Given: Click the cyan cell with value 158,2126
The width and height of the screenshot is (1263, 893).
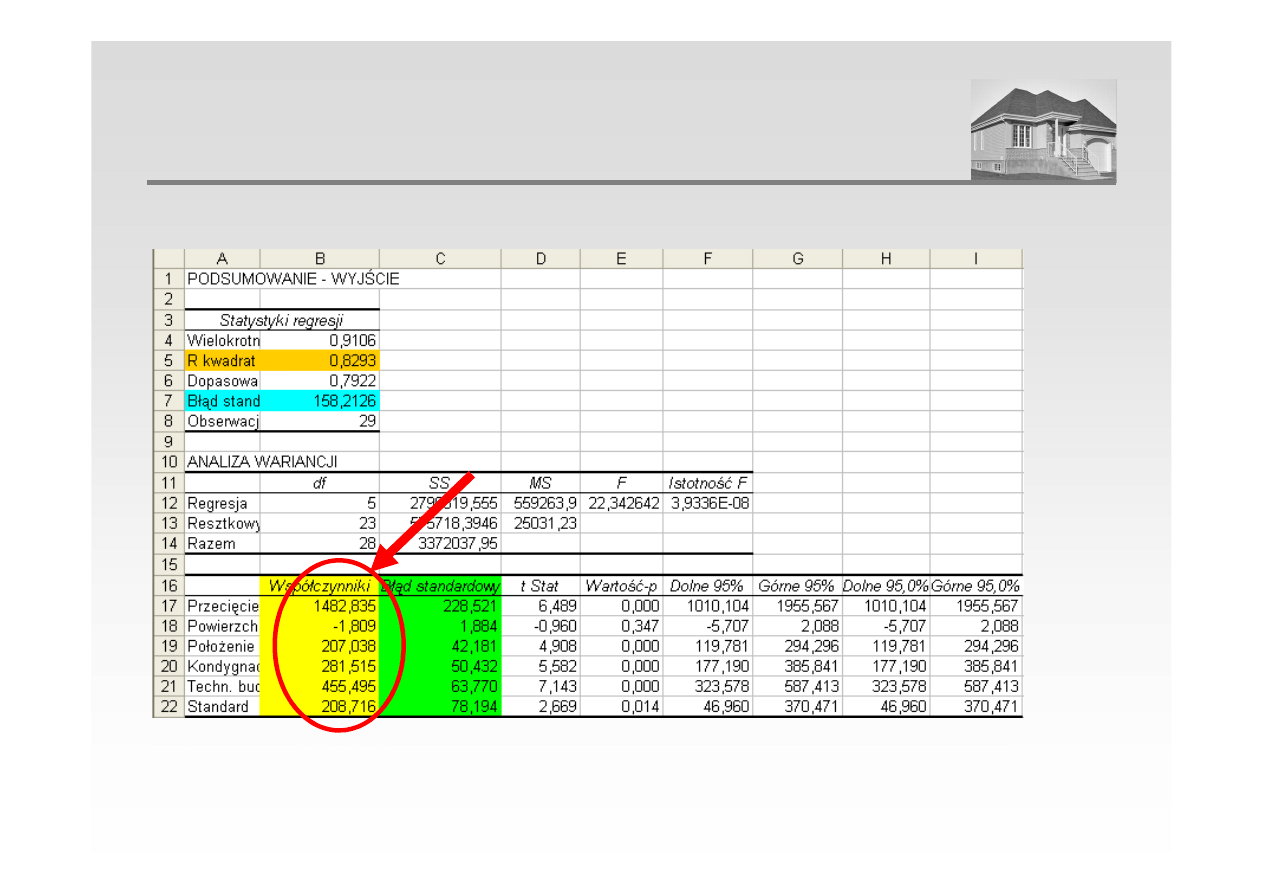Looking at the screenshot, I should click(319, 401).
